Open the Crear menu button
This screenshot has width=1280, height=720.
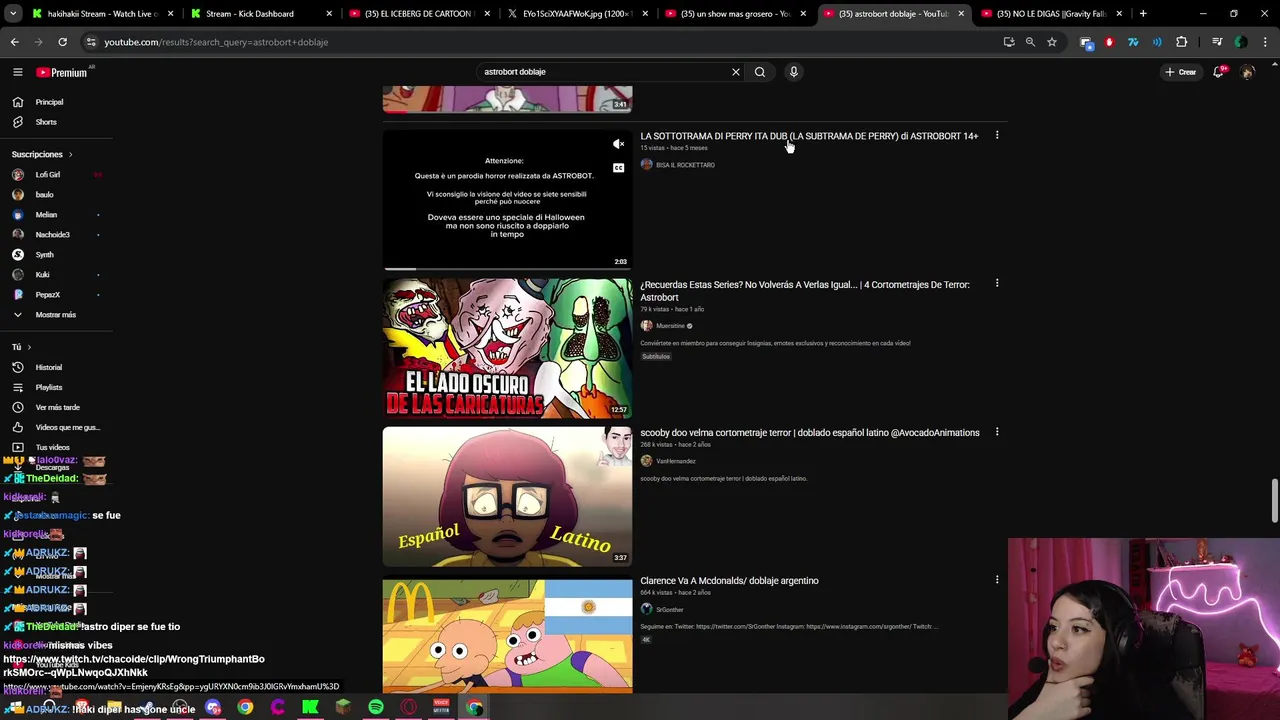tap(1180, 72)
